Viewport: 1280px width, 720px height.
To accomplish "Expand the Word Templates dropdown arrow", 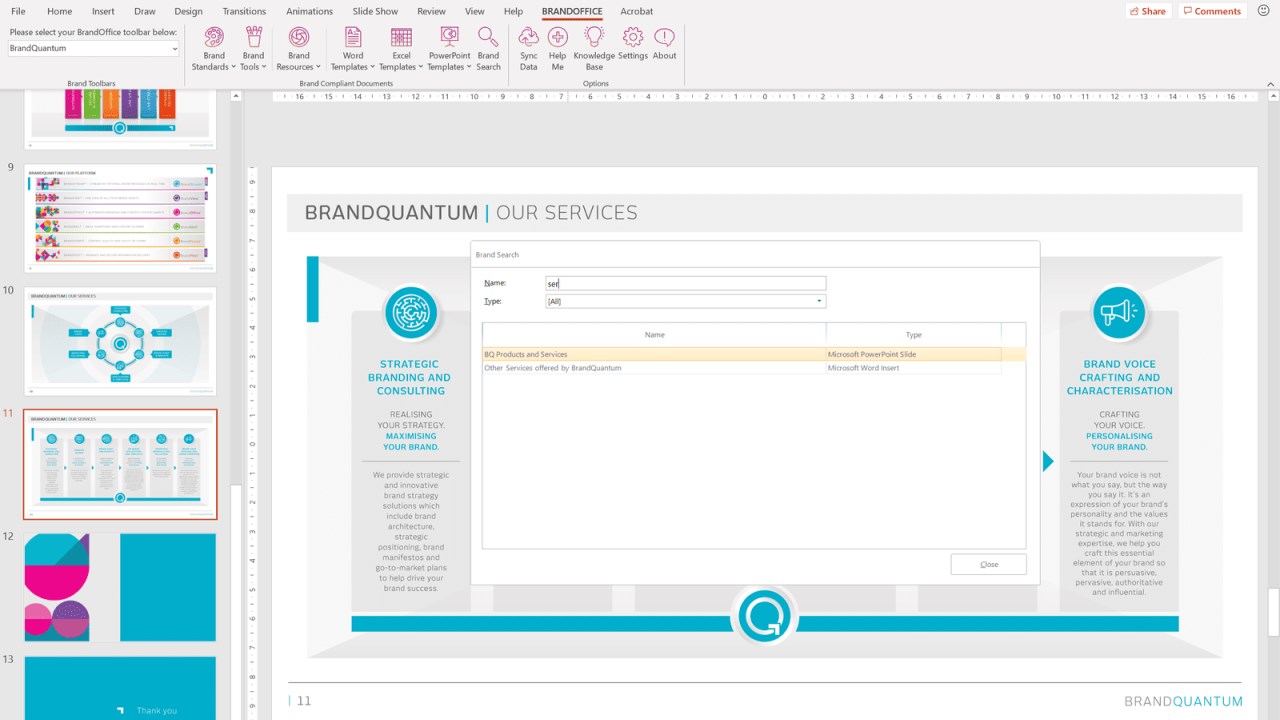I will 372,67.
